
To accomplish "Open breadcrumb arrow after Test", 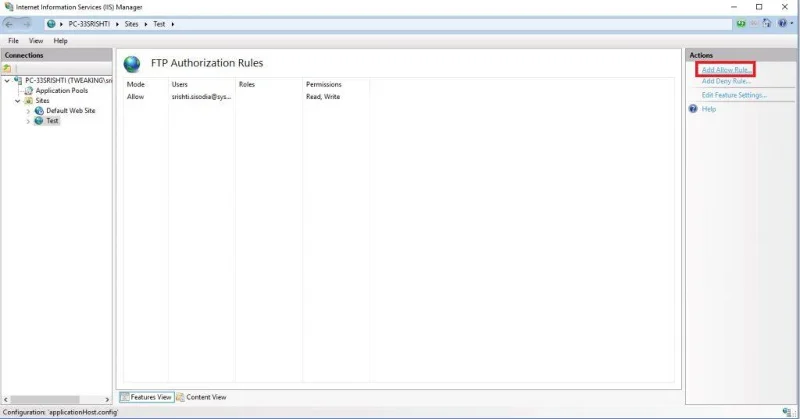I will coord(172,24).
